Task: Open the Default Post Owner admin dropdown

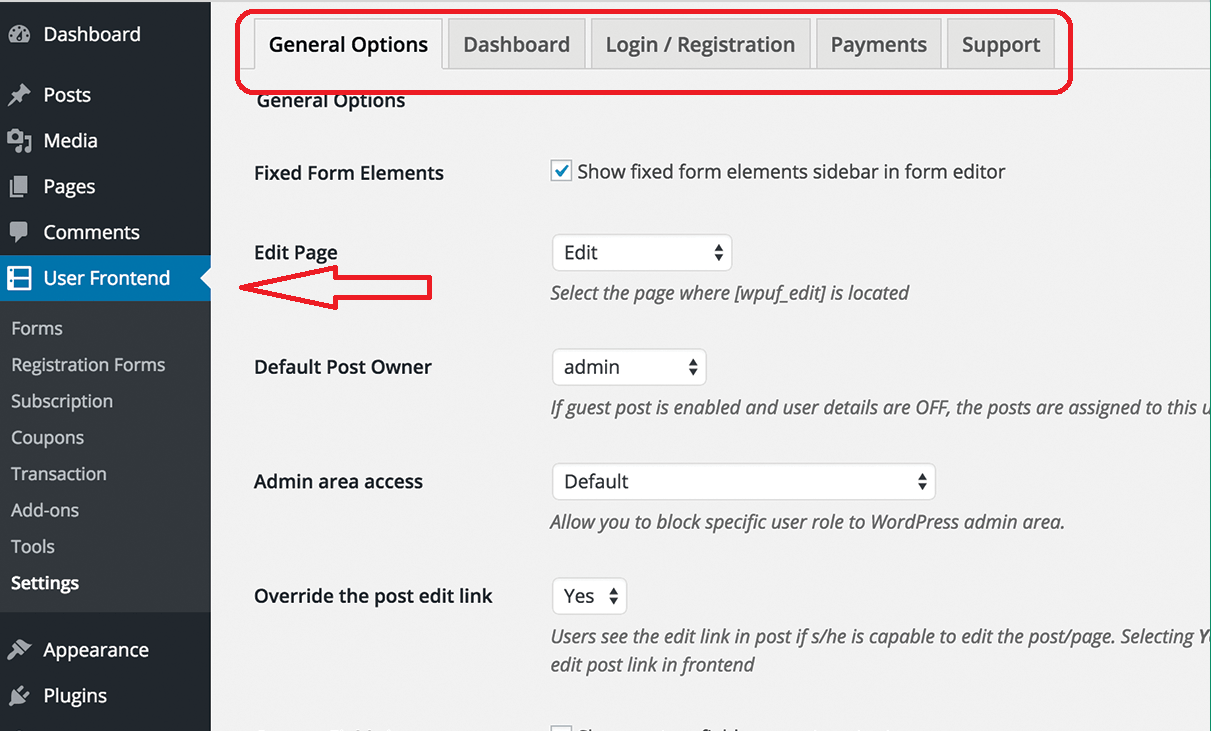Action: (629, 367)
